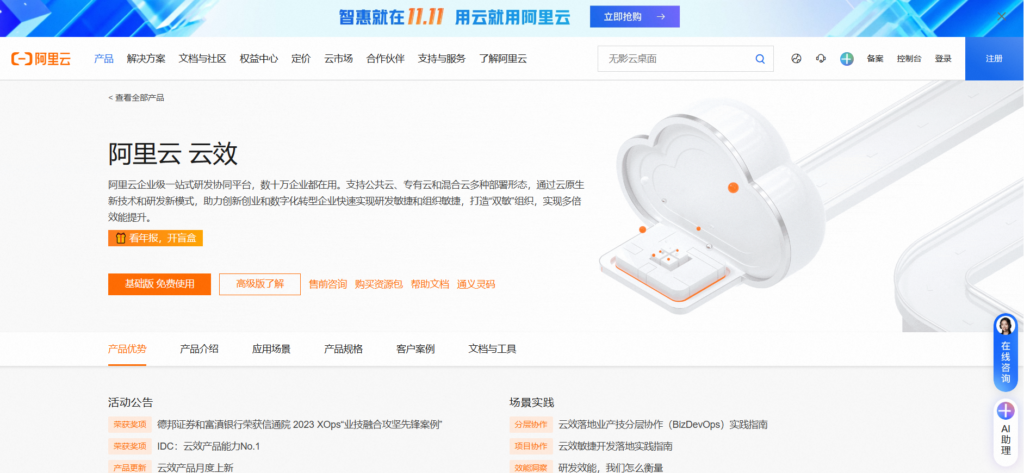Close the top 11.11 promotion banner
Image resolution: width=1024 pixels, height=473 pixels.
[1002, 17]
